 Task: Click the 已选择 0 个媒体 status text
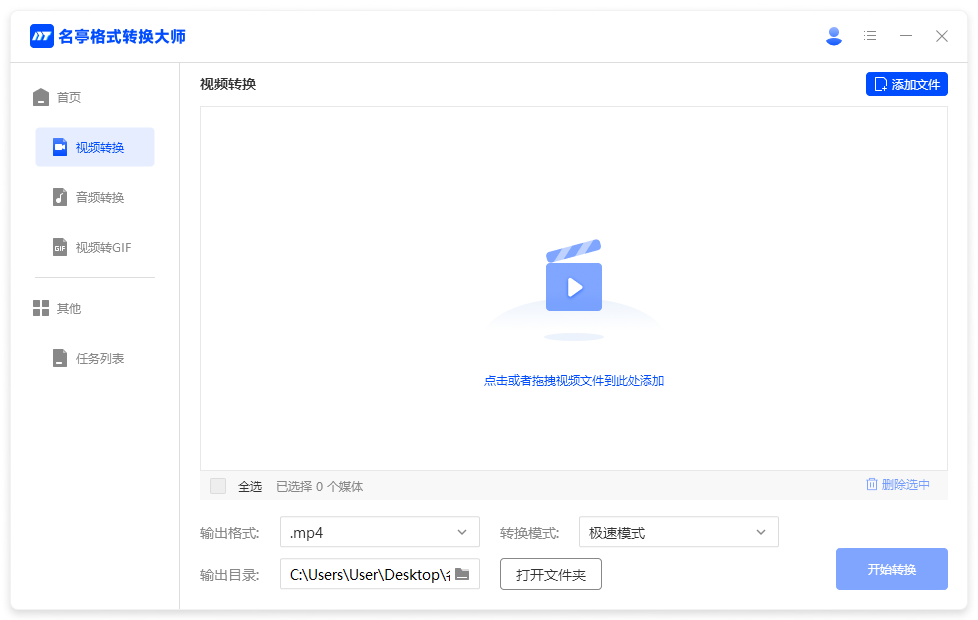tap(319, 487)
